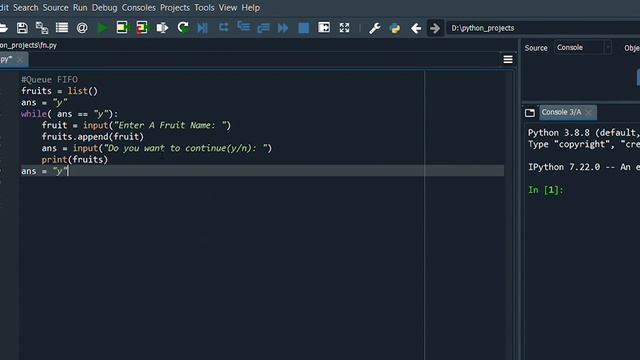
Task: Run the current cell icon
Action: (x=122, y=27)
